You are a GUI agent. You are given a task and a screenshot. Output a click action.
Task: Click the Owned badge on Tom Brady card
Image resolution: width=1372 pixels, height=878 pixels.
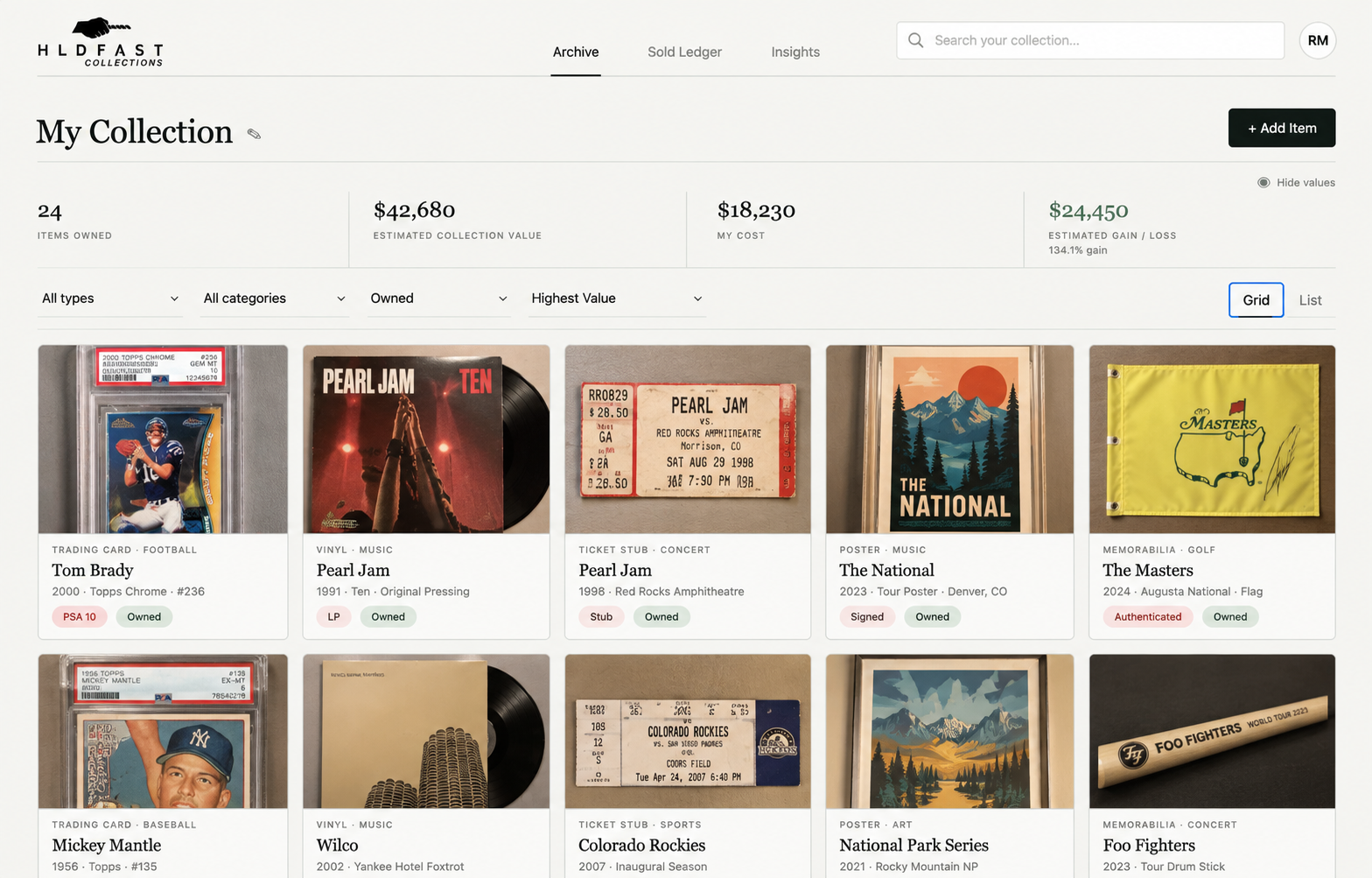point(144,616)
